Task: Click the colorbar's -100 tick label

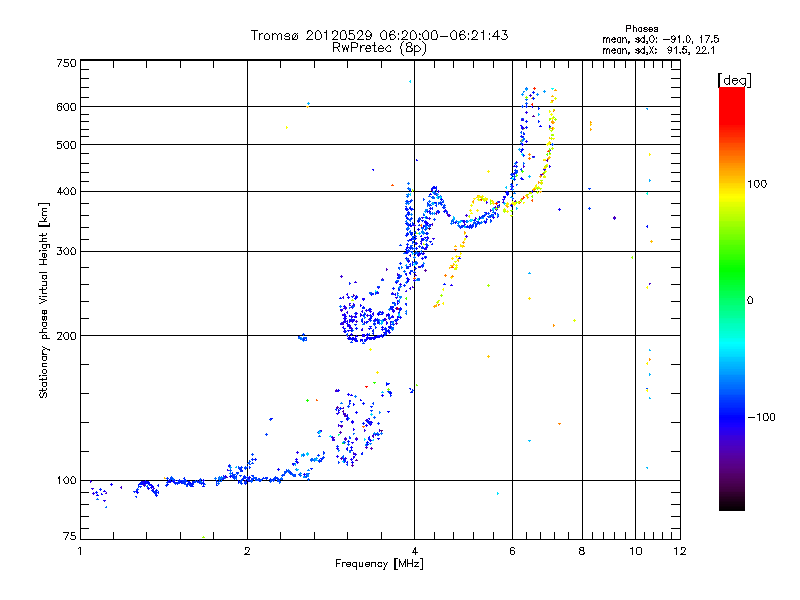Action: 762,417
